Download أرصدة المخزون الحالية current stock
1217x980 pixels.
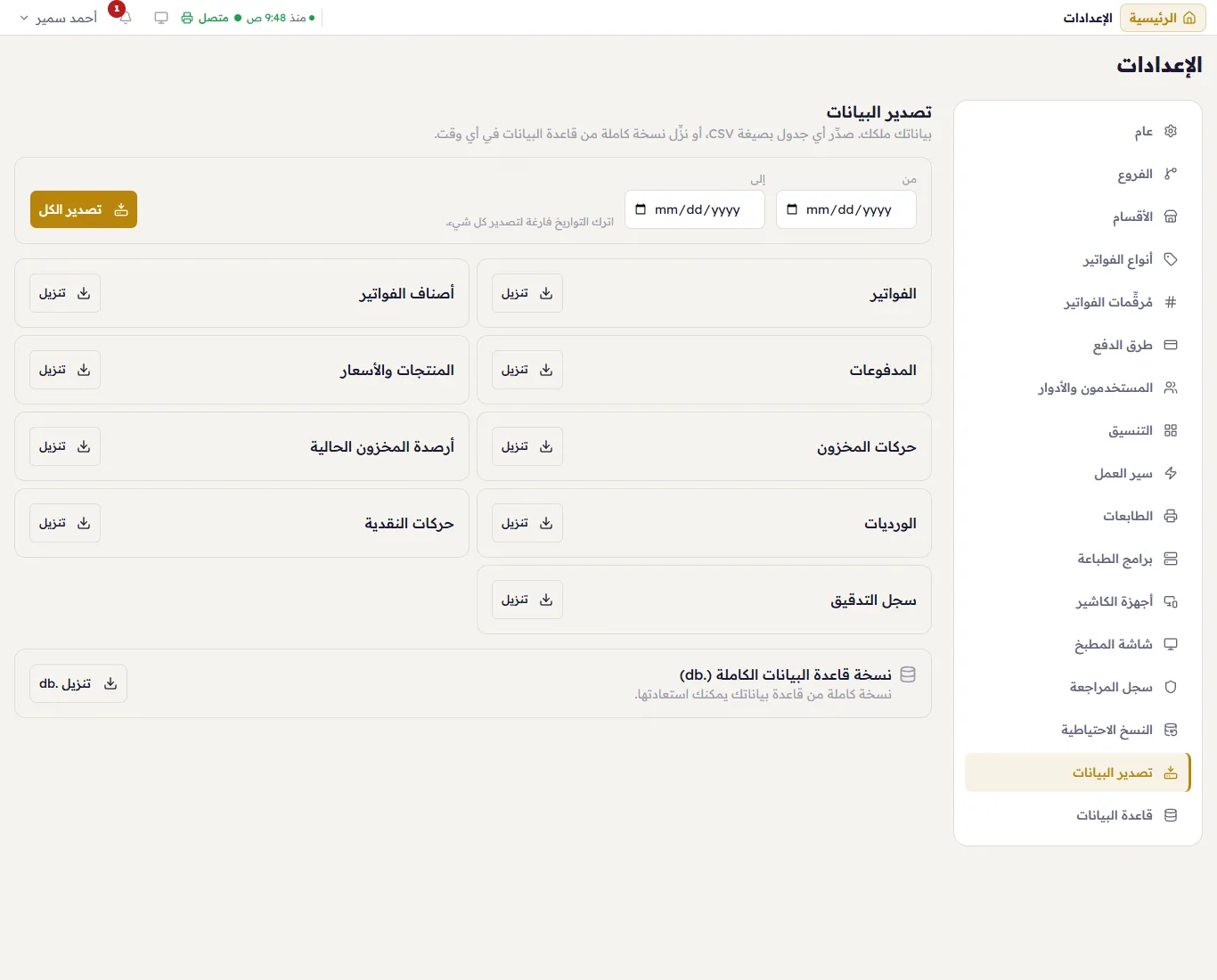pos(65,446)
